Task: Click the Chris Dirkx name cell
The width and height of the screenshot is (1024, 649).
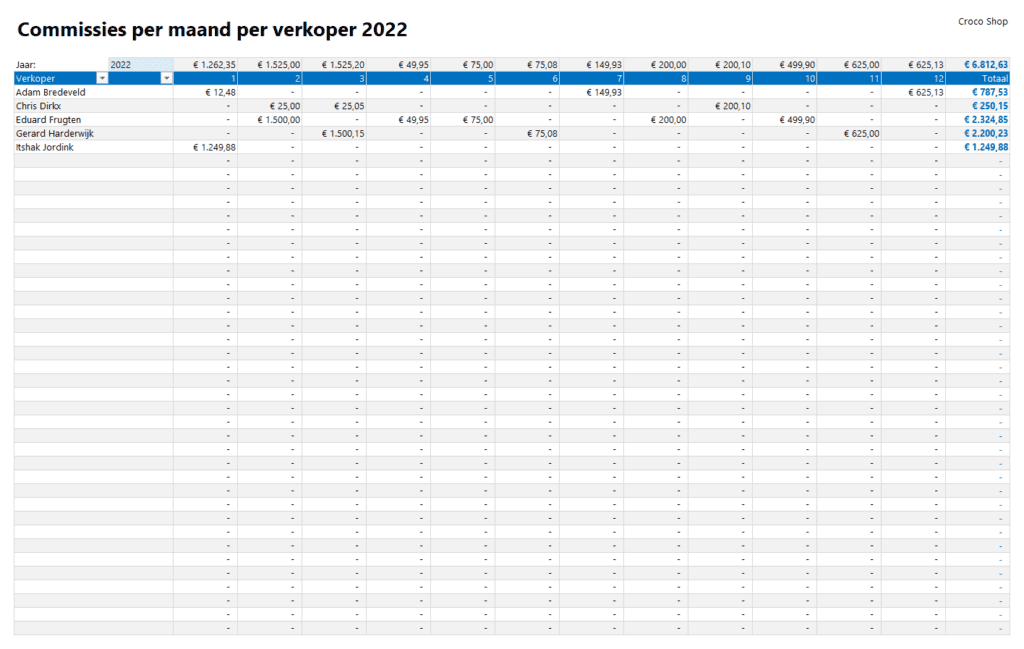Action: tap(38, 106)
